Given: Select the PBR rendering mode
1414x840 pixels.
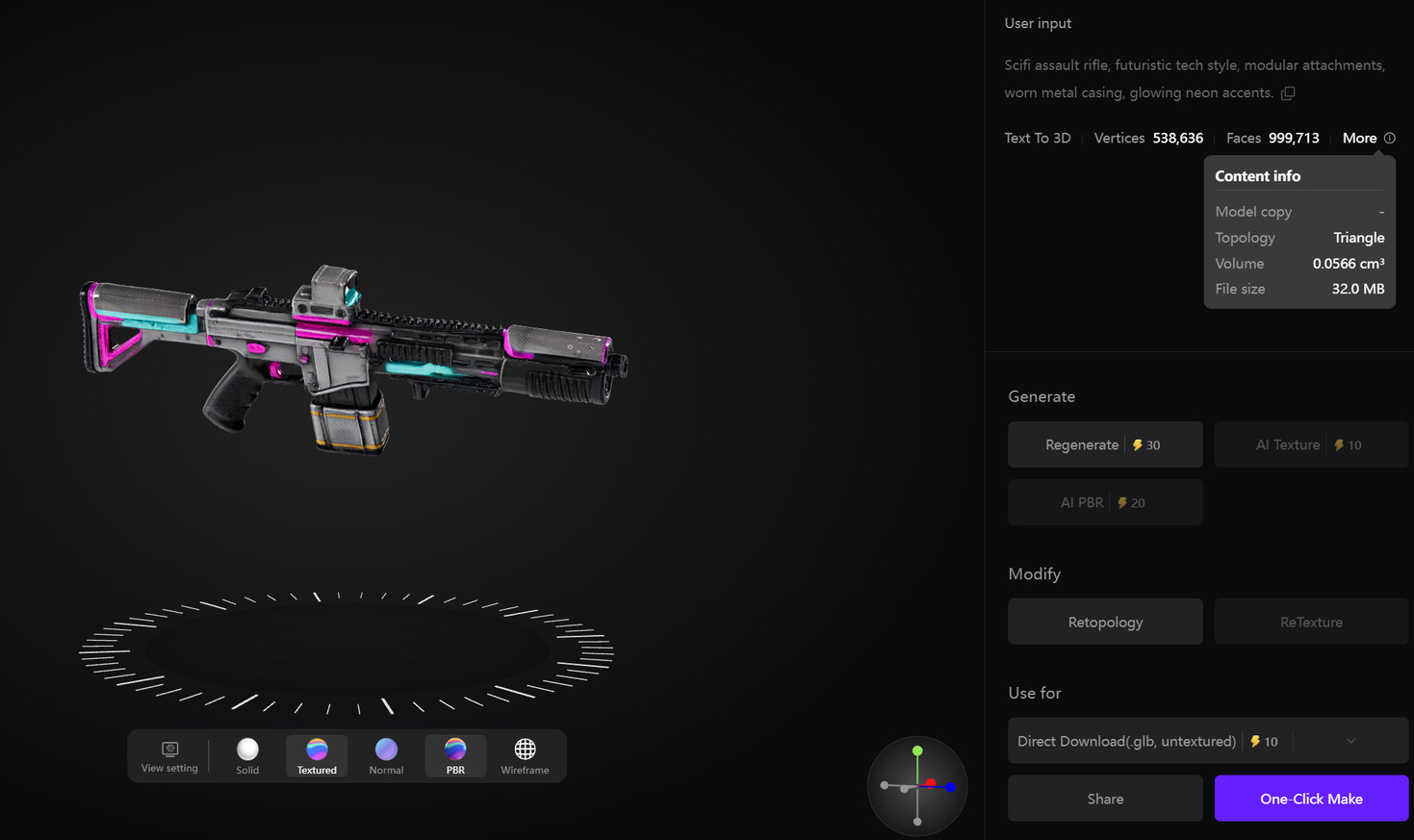Looking at the screenshot, I should [x=455, y=756].
